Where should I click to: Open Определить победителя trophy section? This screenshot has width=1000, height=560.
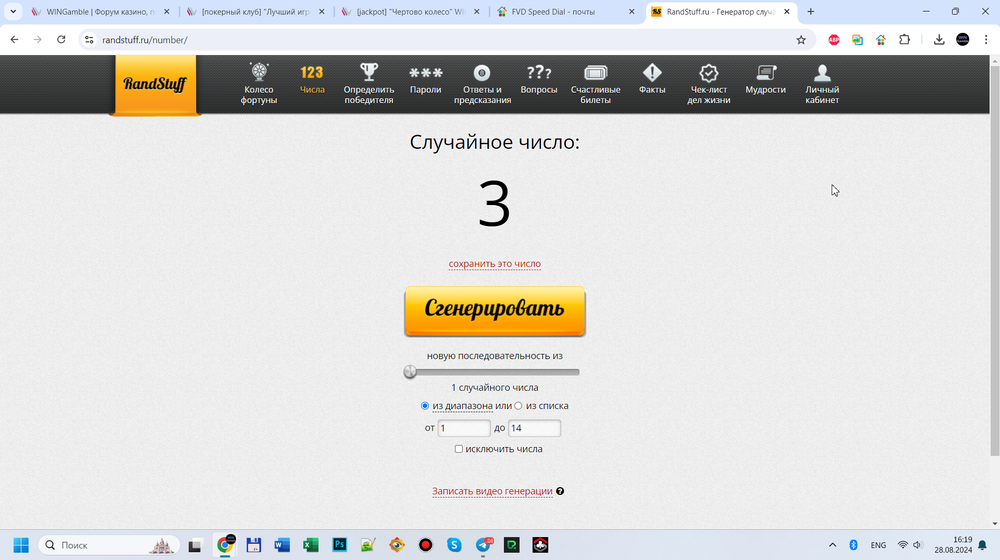[x=369, y=84]
